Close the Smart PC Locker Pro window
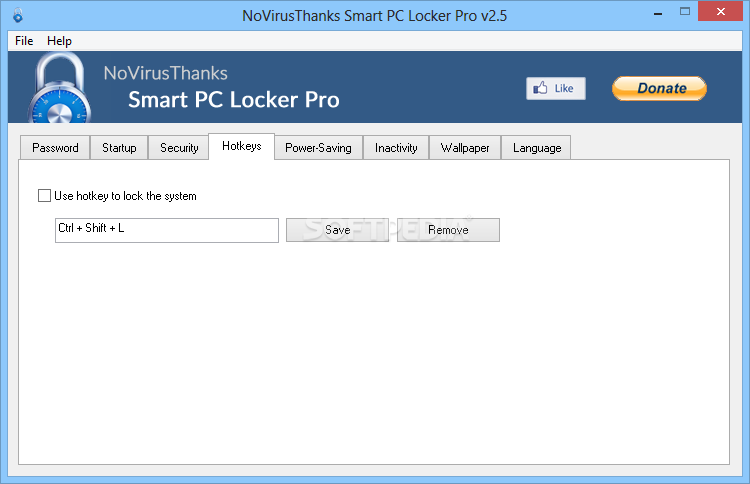Screen dimensions: 750x484 (720, 11)
